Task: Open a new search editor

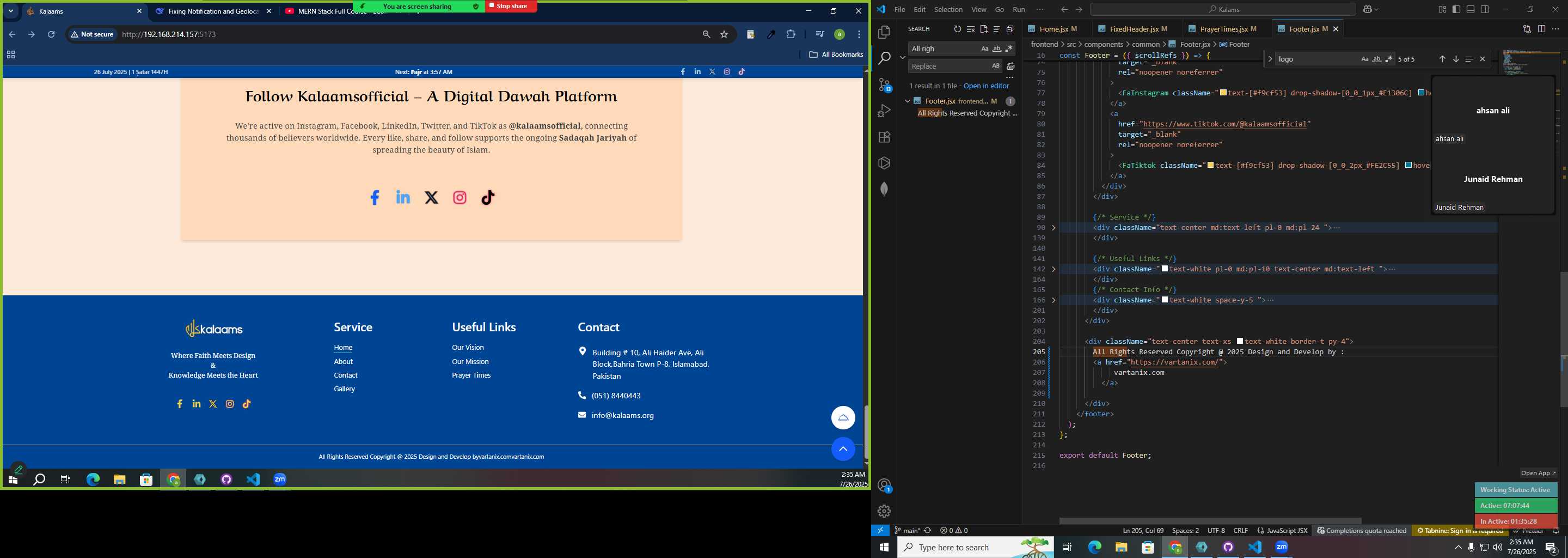Action: pyautogui.click(x=984, y=29)
